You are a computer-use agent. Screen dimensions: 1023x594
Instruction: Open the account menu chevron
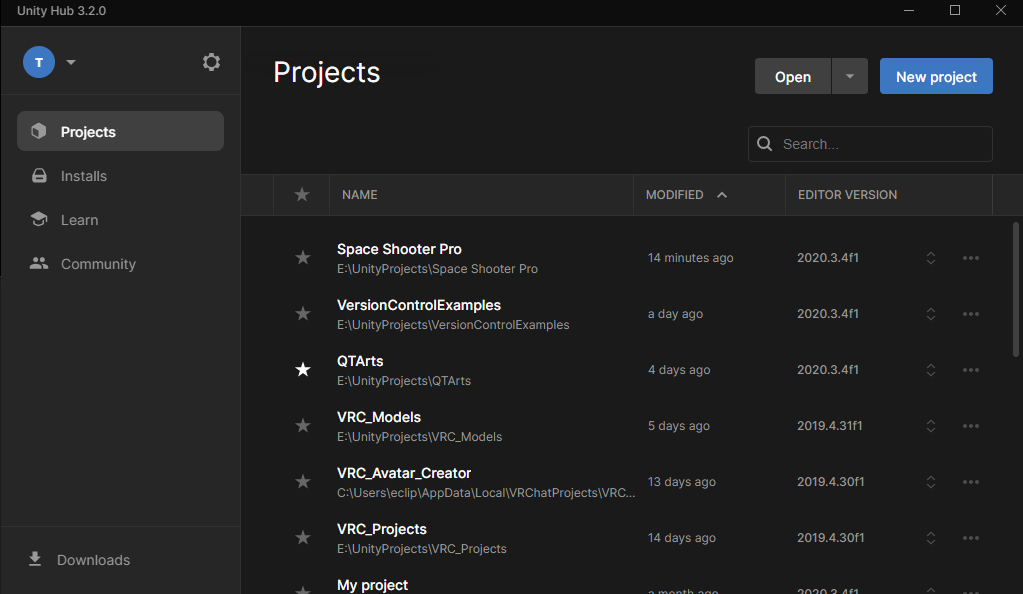(x=70, y=61)
